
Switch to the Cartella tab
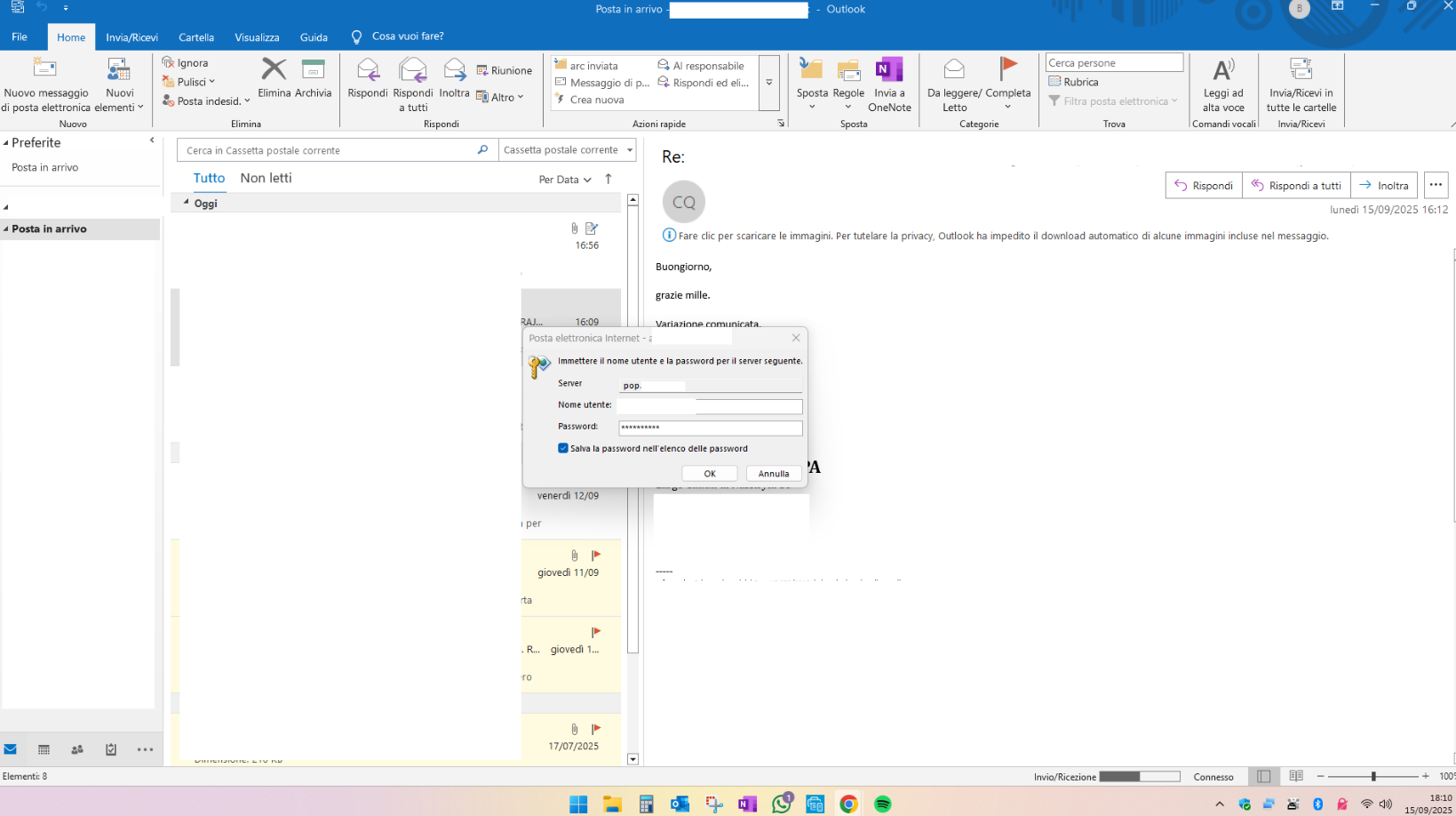196,37
